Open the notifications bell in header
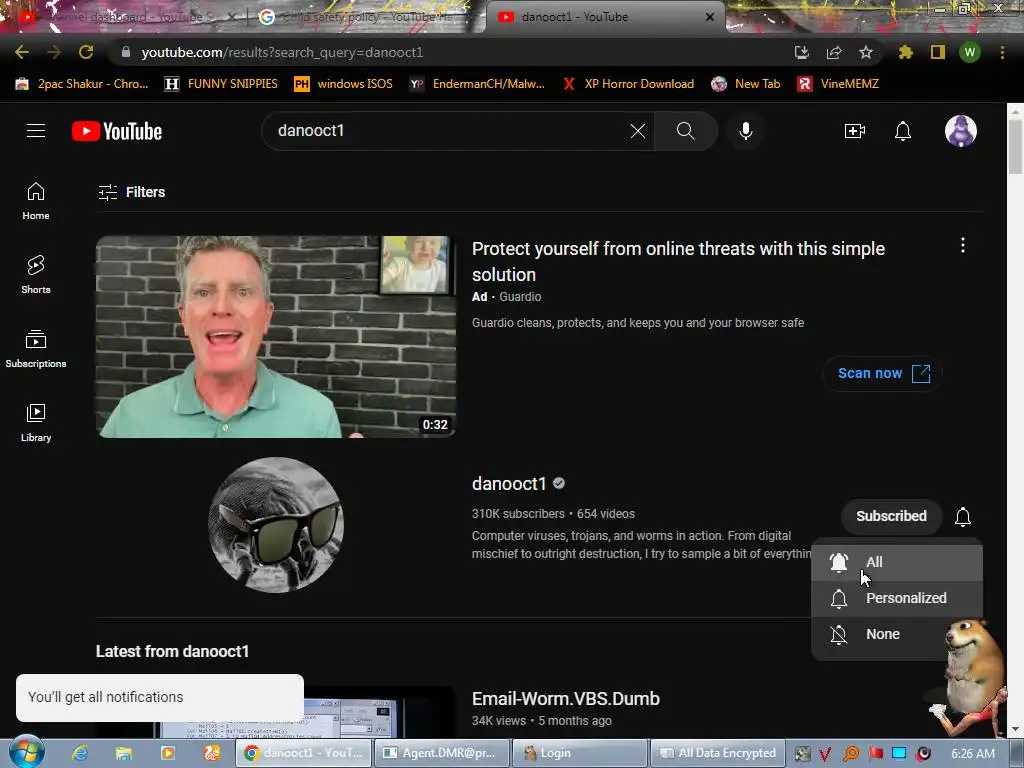 [903, 131]
